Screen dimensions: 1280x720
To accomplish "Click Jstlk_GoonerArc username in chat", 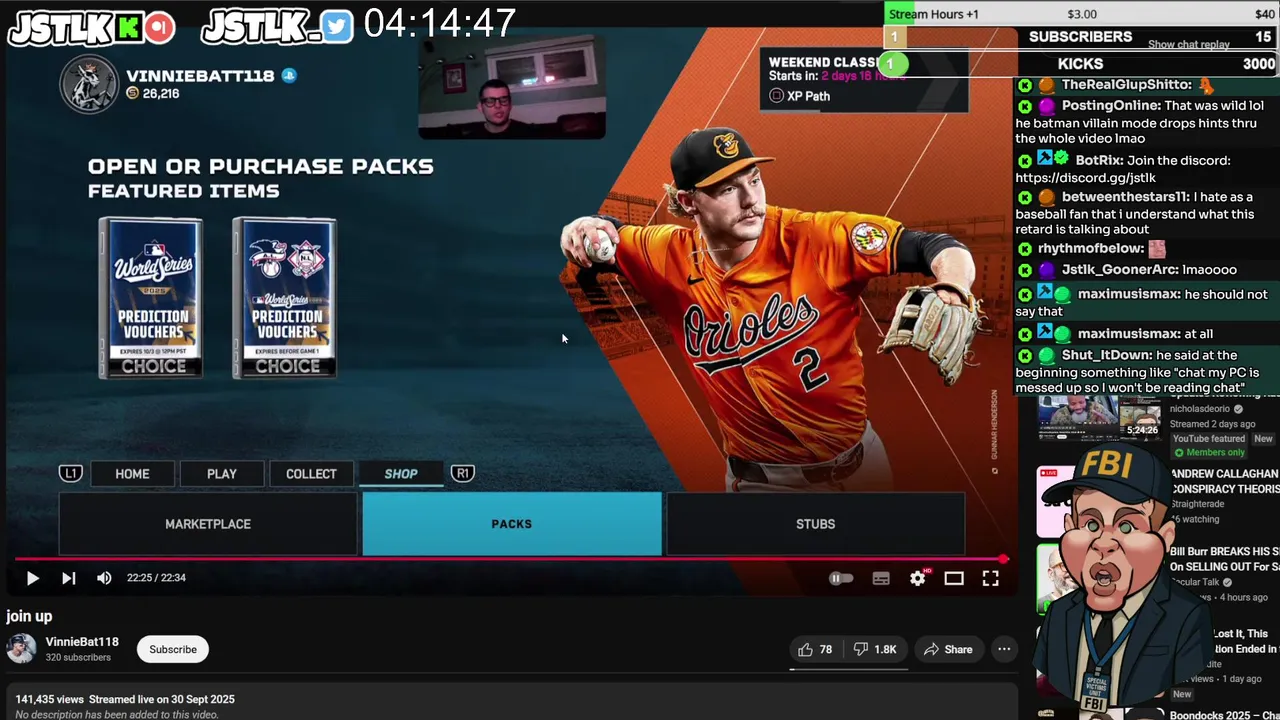I will pyautogui.click(x=1121, y=270).
